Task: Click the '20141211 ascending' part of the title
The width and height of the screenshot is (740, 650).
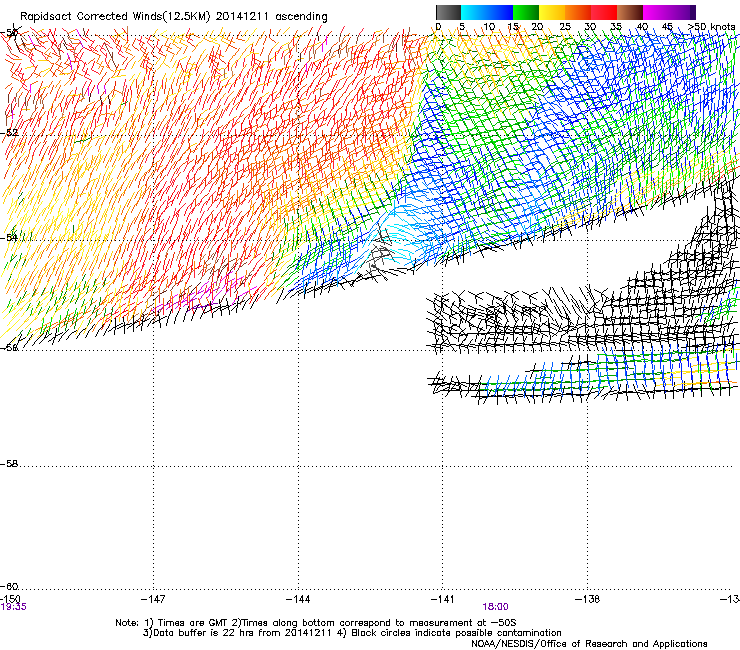Action: (271, 17)
